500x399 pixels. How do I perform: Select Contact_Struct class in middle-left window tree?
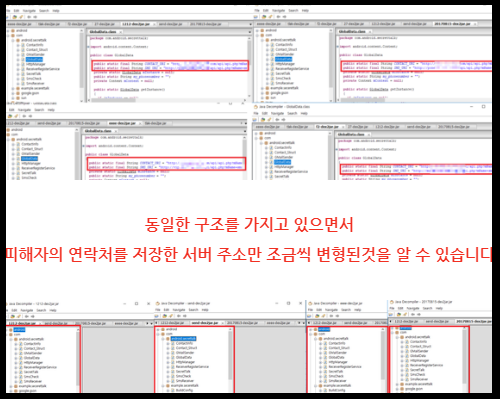click(32, 149)
